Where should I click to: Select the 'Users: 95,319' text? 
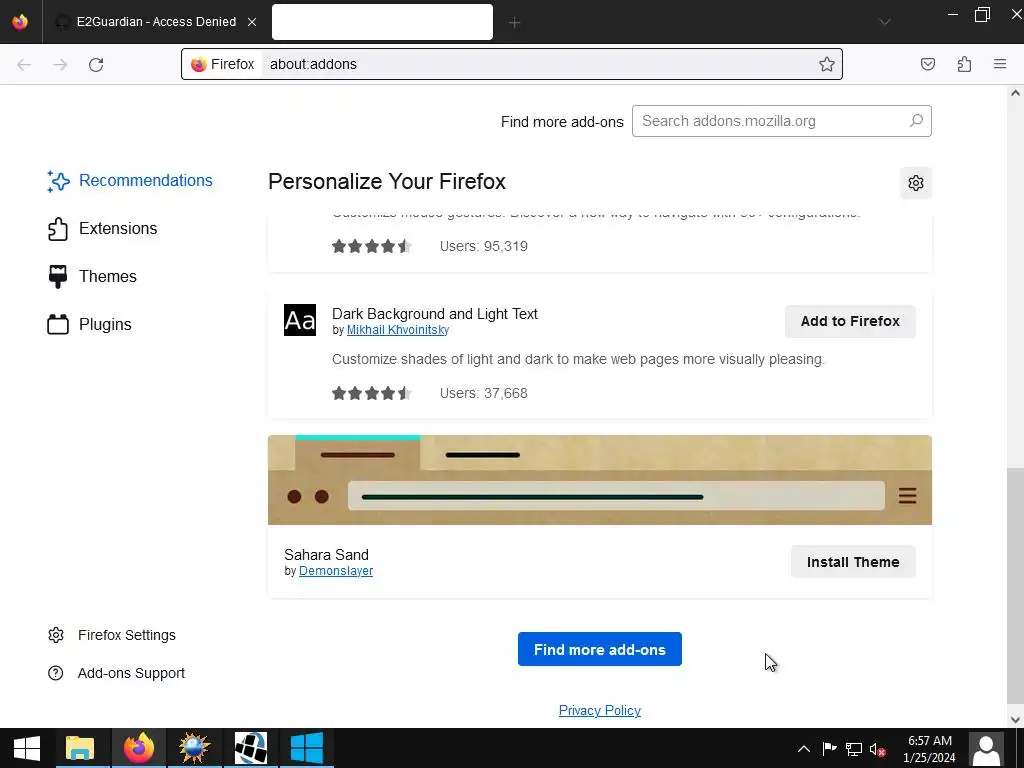click(x=484, y=246)
